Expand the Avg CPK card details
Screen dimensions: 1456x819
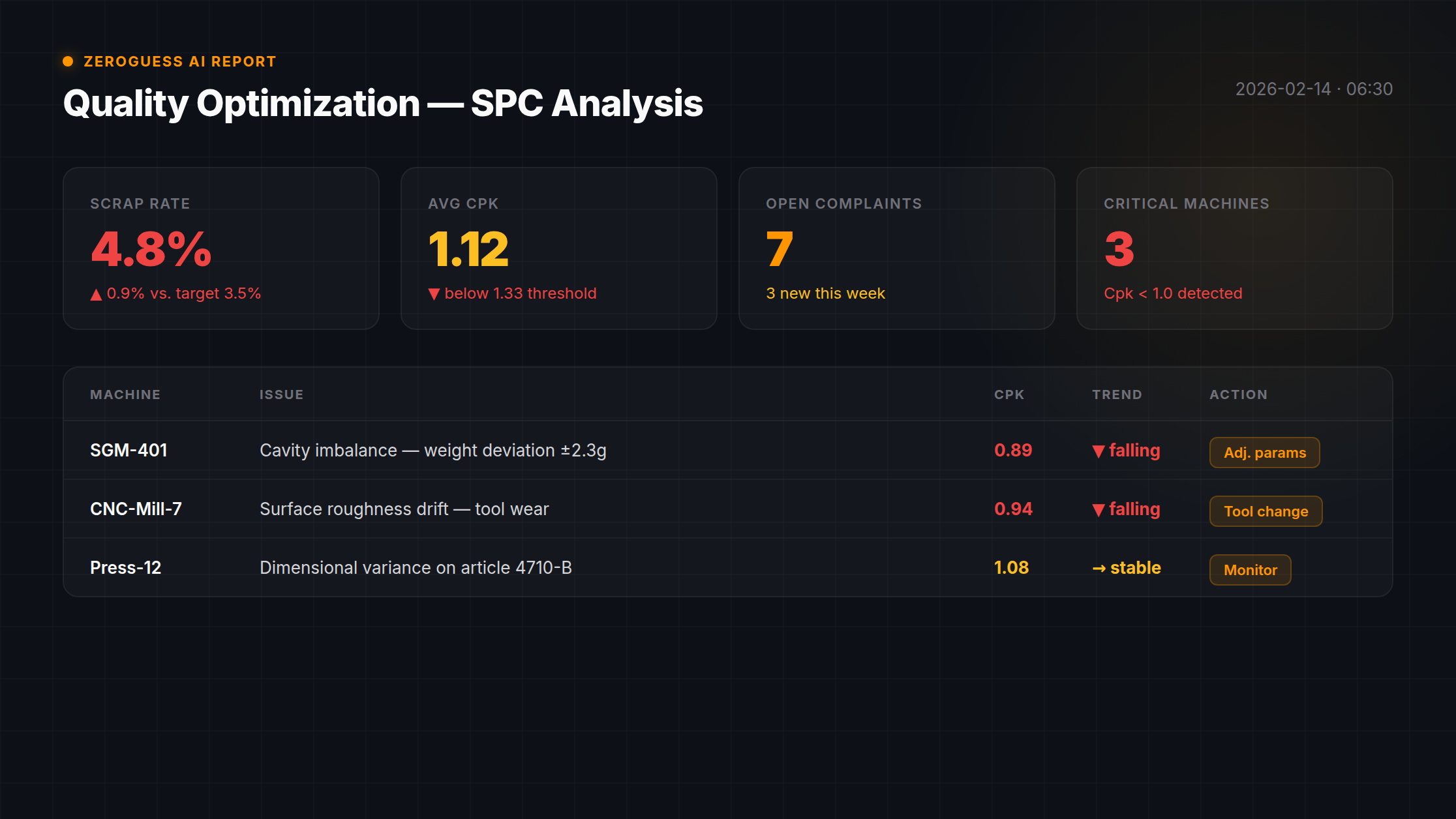(x=558, y=248)
